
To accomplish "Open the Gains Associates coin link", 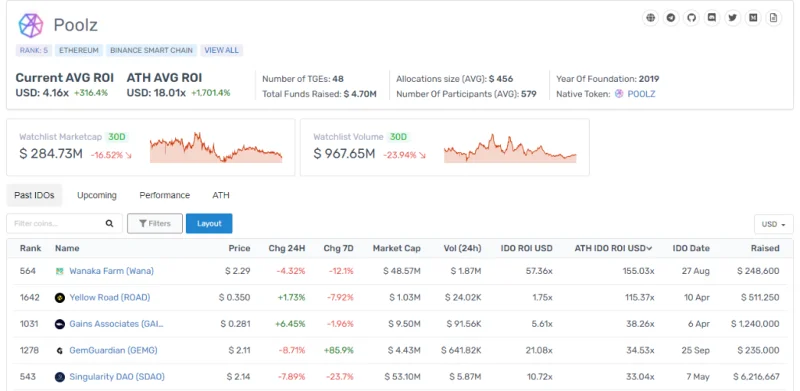I will point(117,324).
